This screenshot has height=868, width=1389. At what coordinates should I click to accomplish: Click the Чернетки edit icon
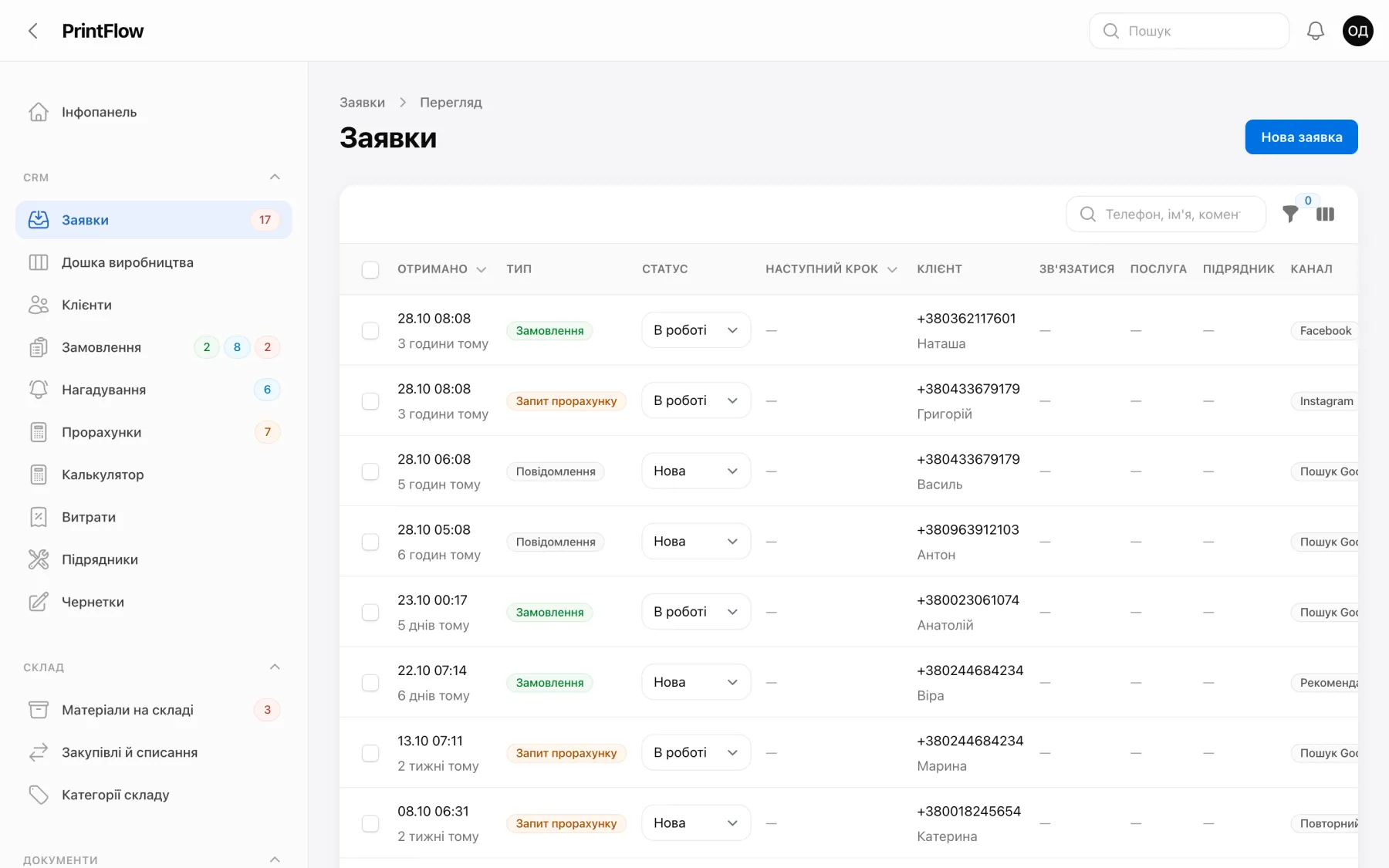coord(39,602)
